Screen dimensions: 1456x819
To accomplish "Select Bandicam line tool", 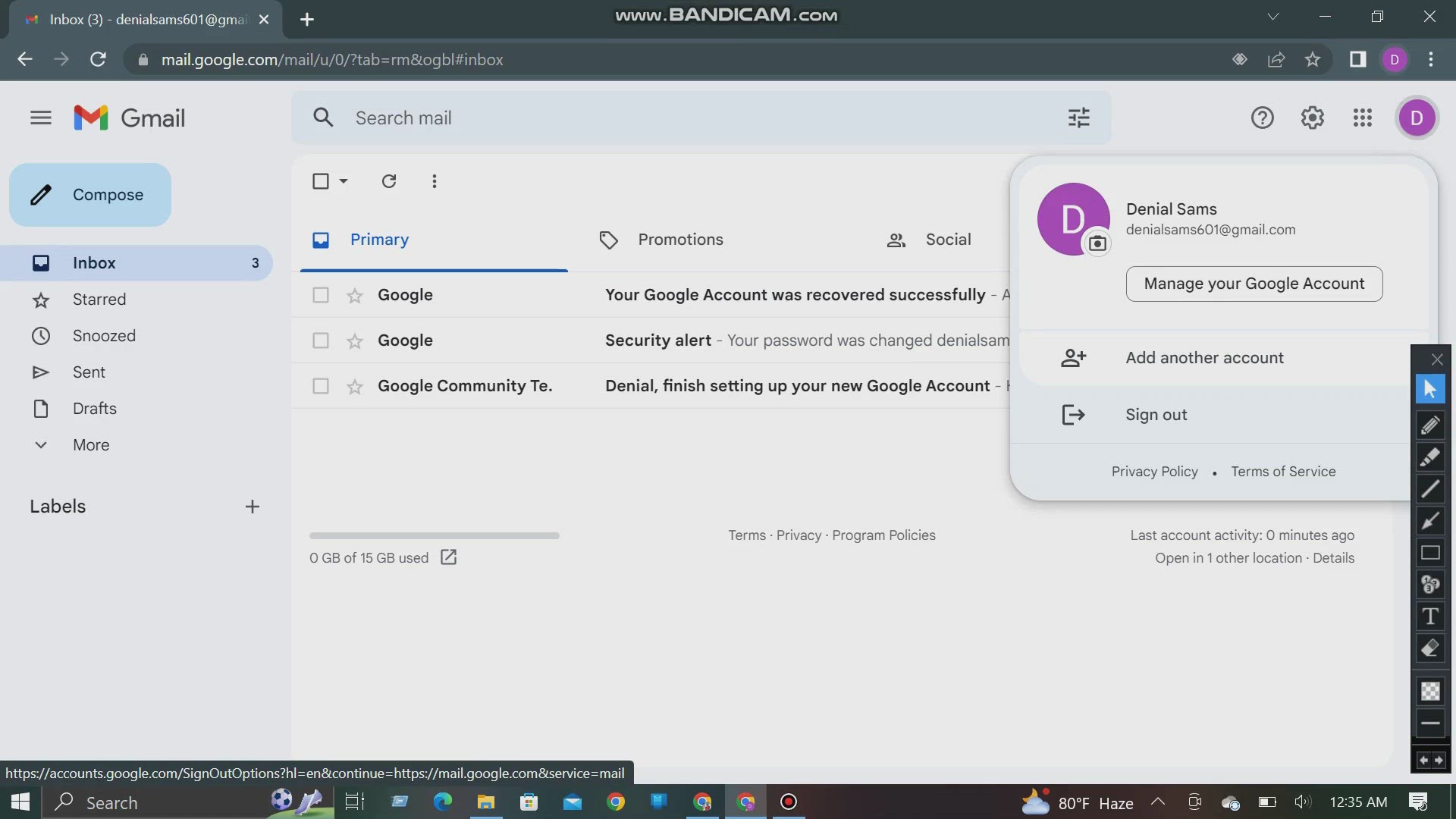I will coord(1430,489).
